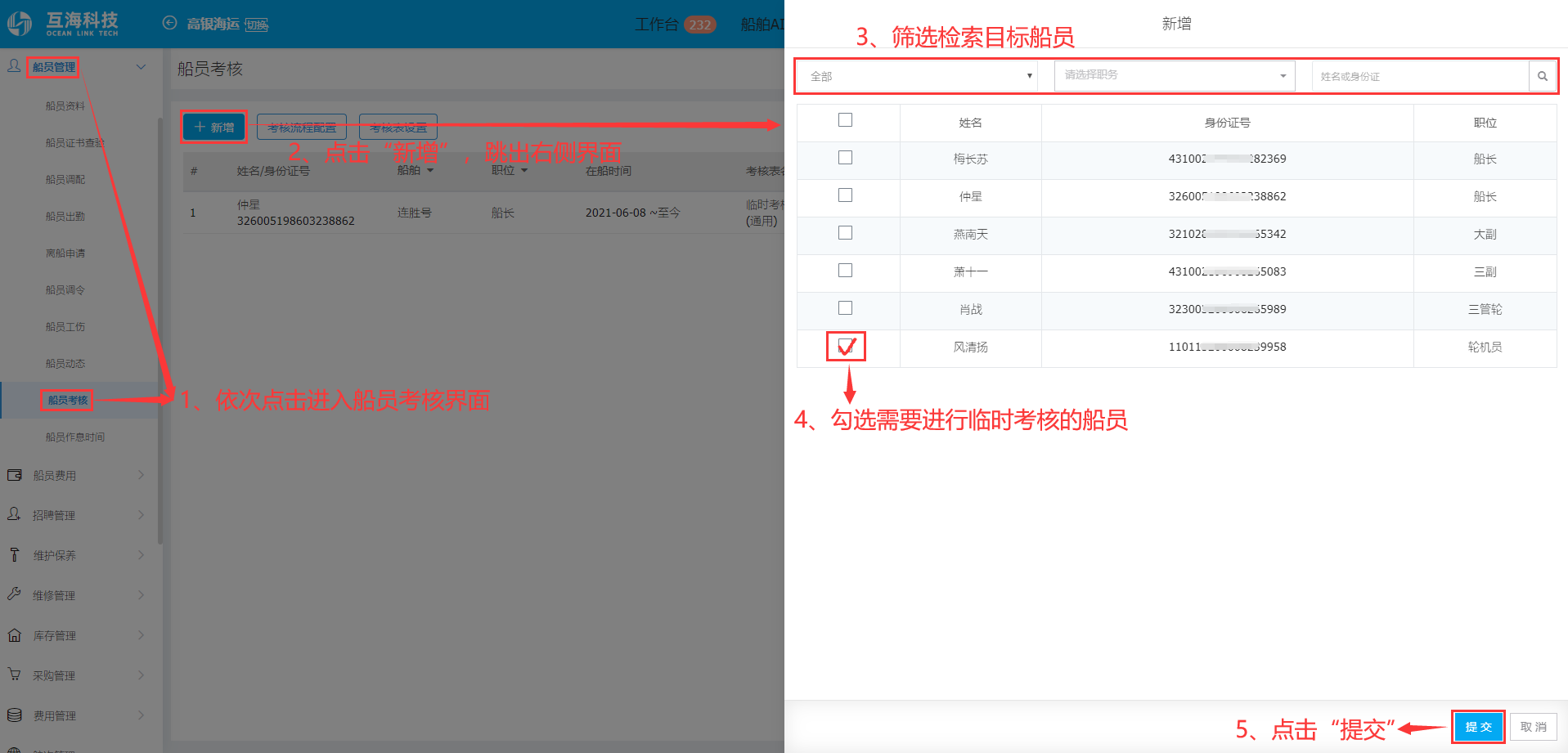Open the 请选择职务 position dropdown
The image size is (1568, 753).
point(1175,75)
